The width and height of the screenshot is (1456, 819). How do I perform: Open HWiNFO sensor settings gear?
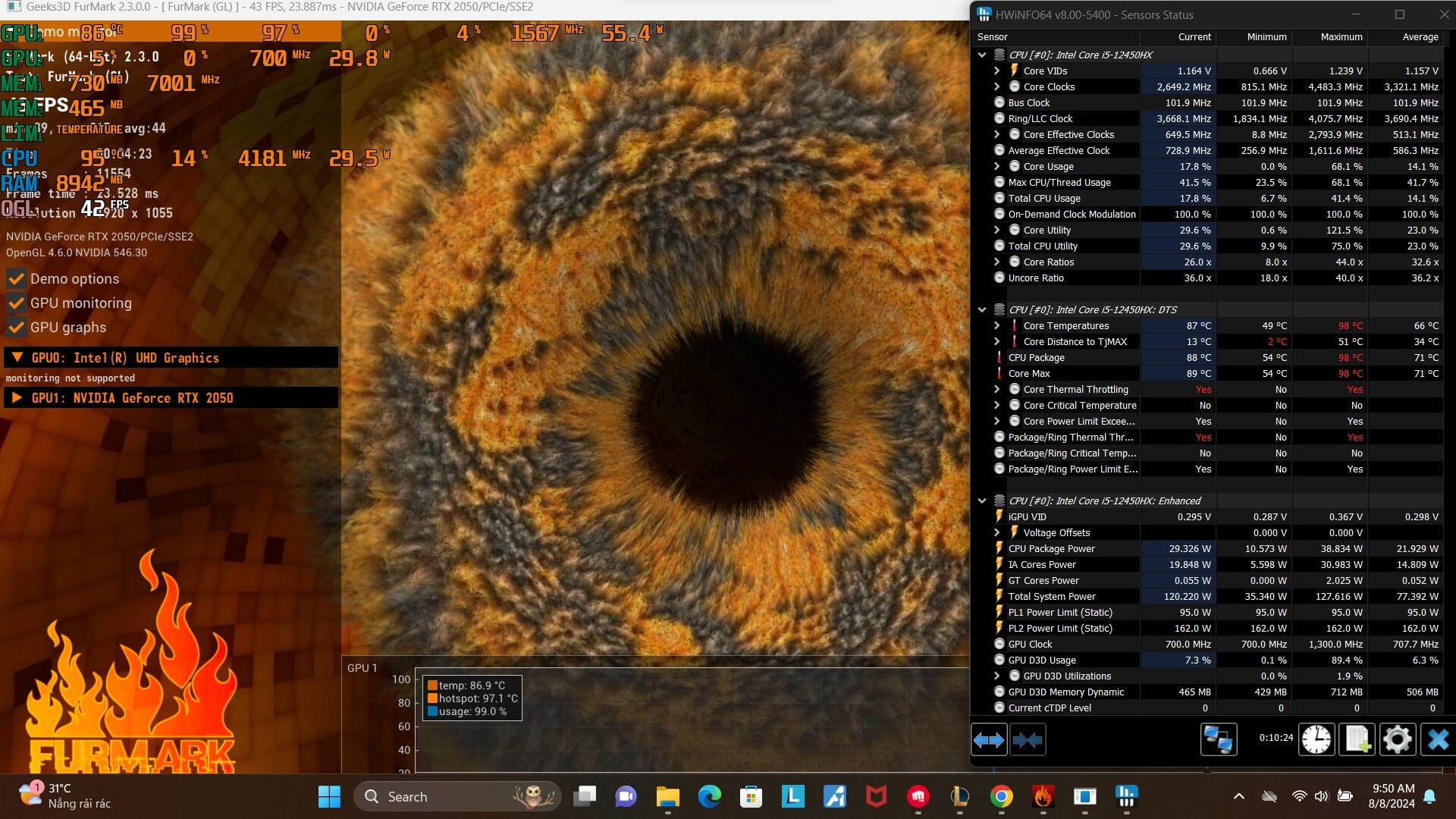1397,739
